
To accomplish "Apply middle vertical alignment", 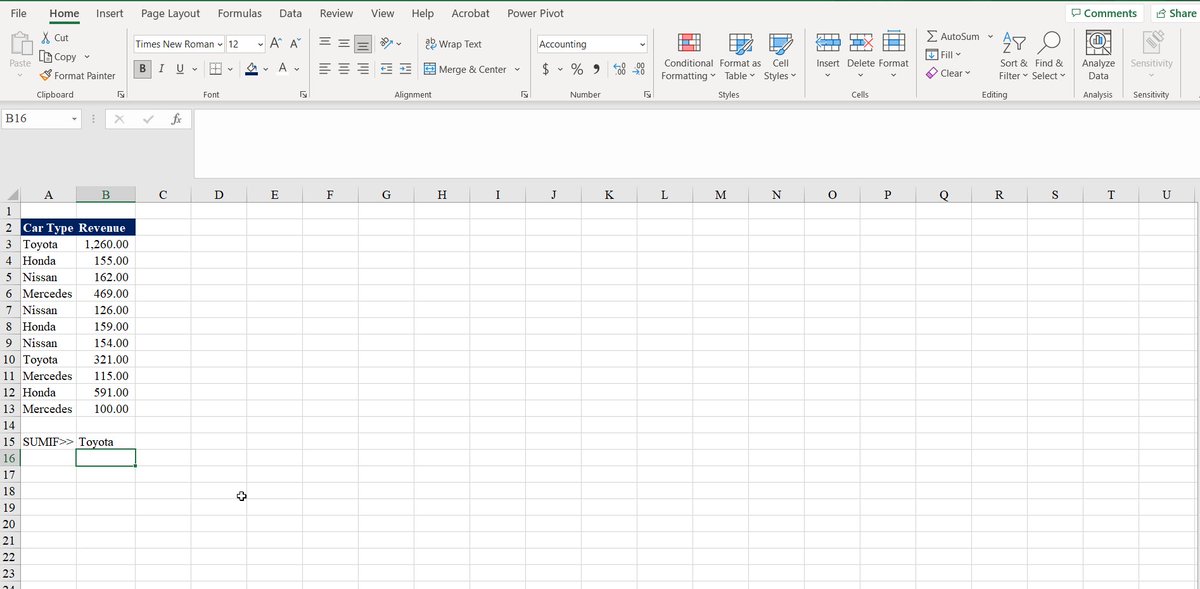I will (x=344, y=44).
